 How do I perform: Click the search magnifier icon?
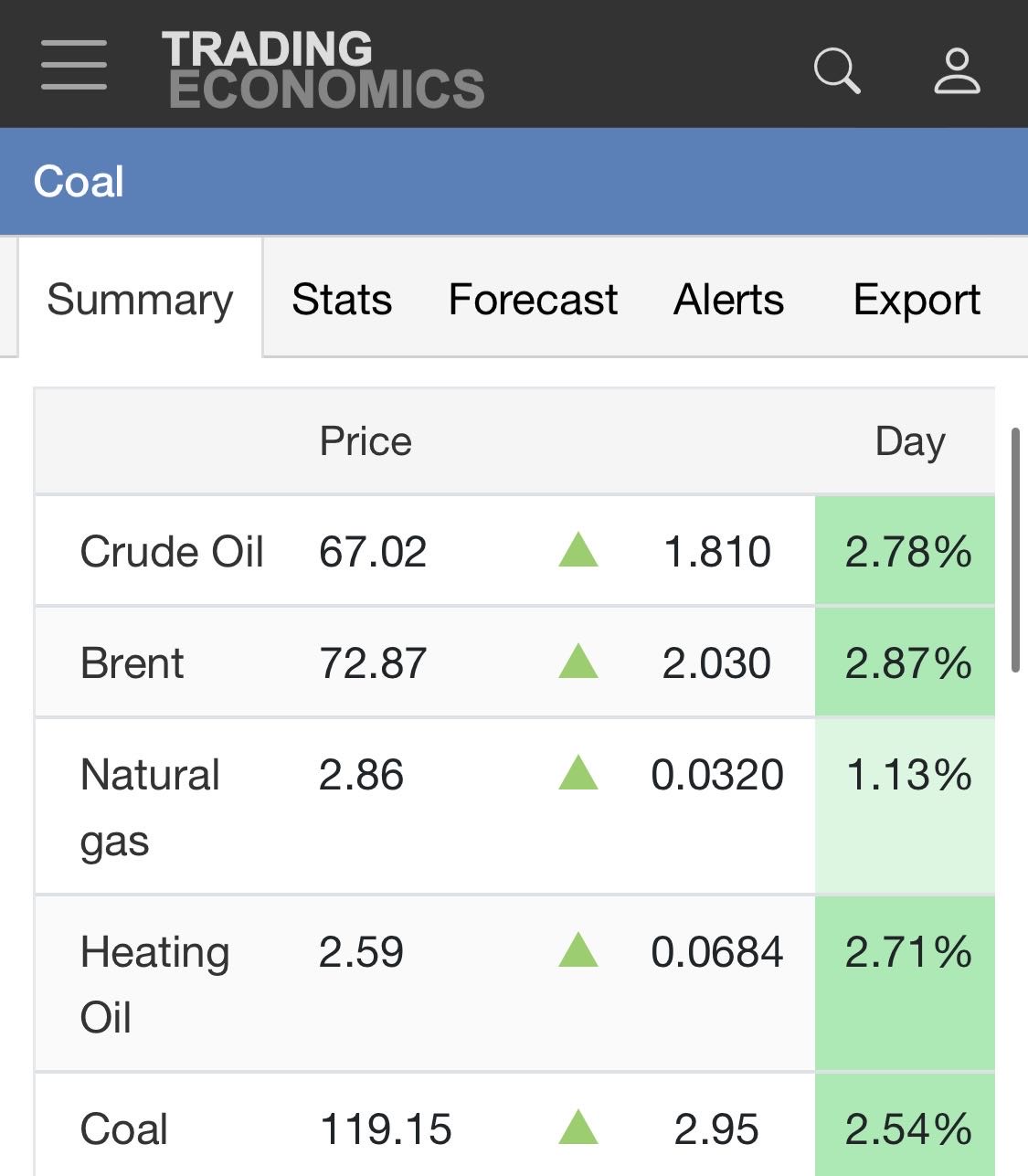(836, 70)
